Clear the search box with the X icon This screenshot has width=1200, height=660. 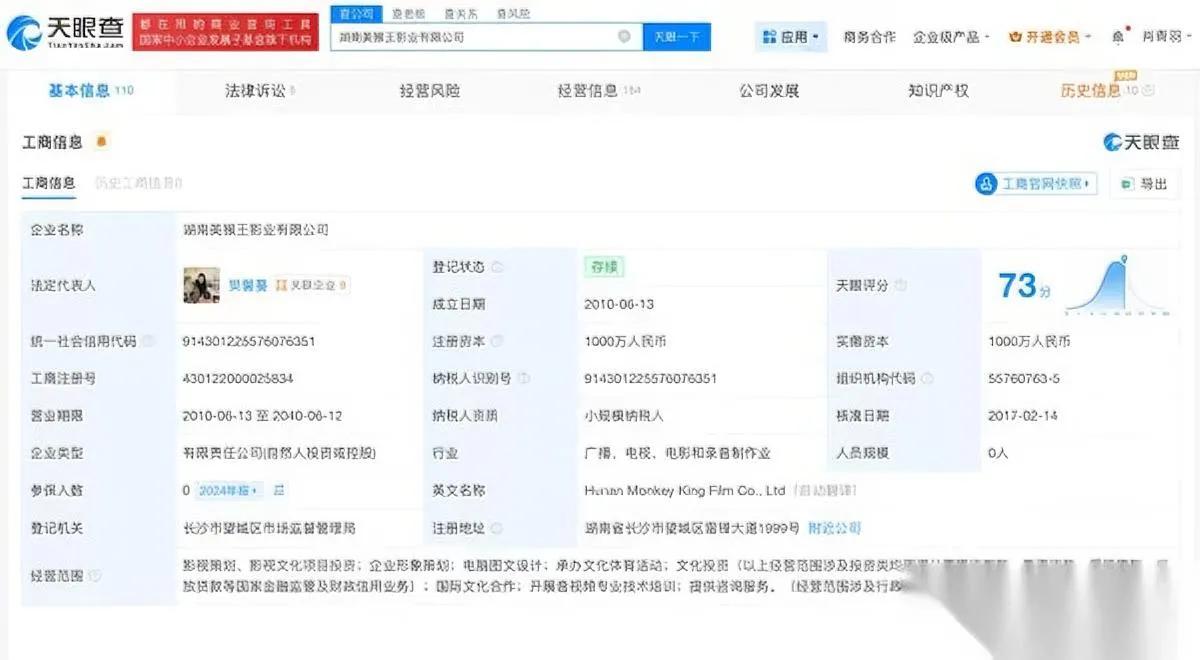coord(624,37)
